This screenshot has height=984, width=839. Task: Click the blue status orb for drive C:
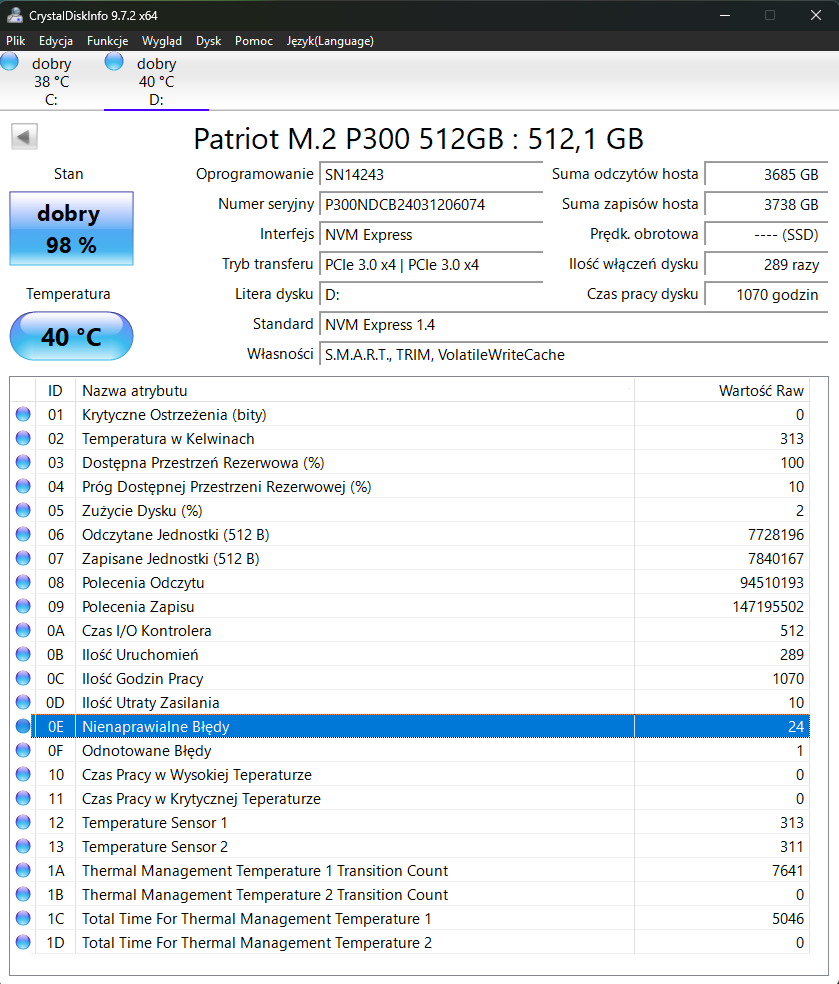tap(10, 62)
